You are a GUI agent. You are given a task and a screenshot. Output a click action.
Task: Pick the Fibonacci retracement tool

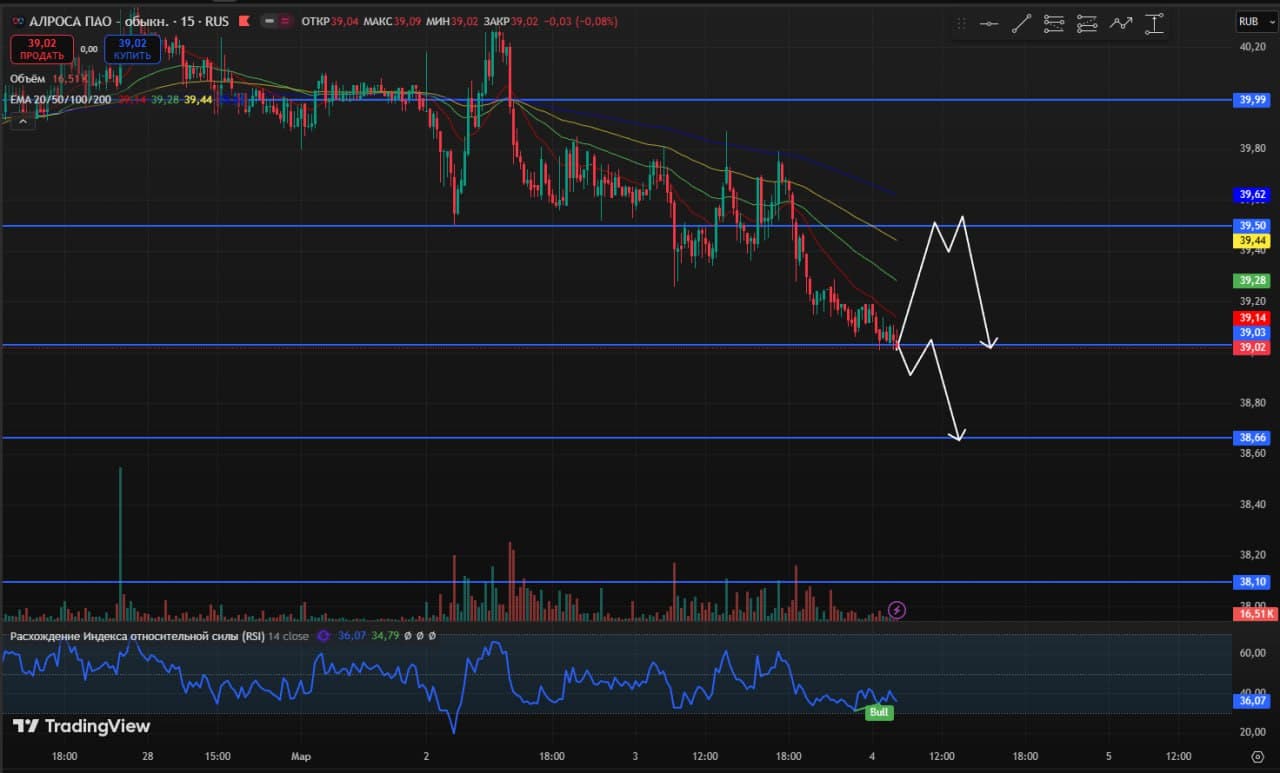[x=1054, y=24]
